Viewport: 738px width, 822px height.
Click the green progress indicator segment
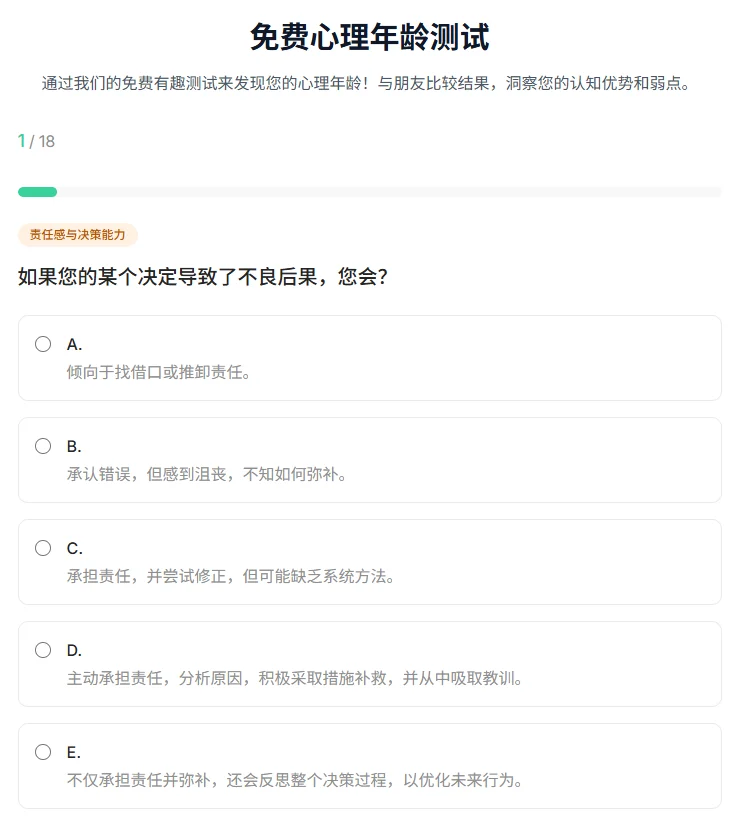pyautogui.click(x=37, y=191)
